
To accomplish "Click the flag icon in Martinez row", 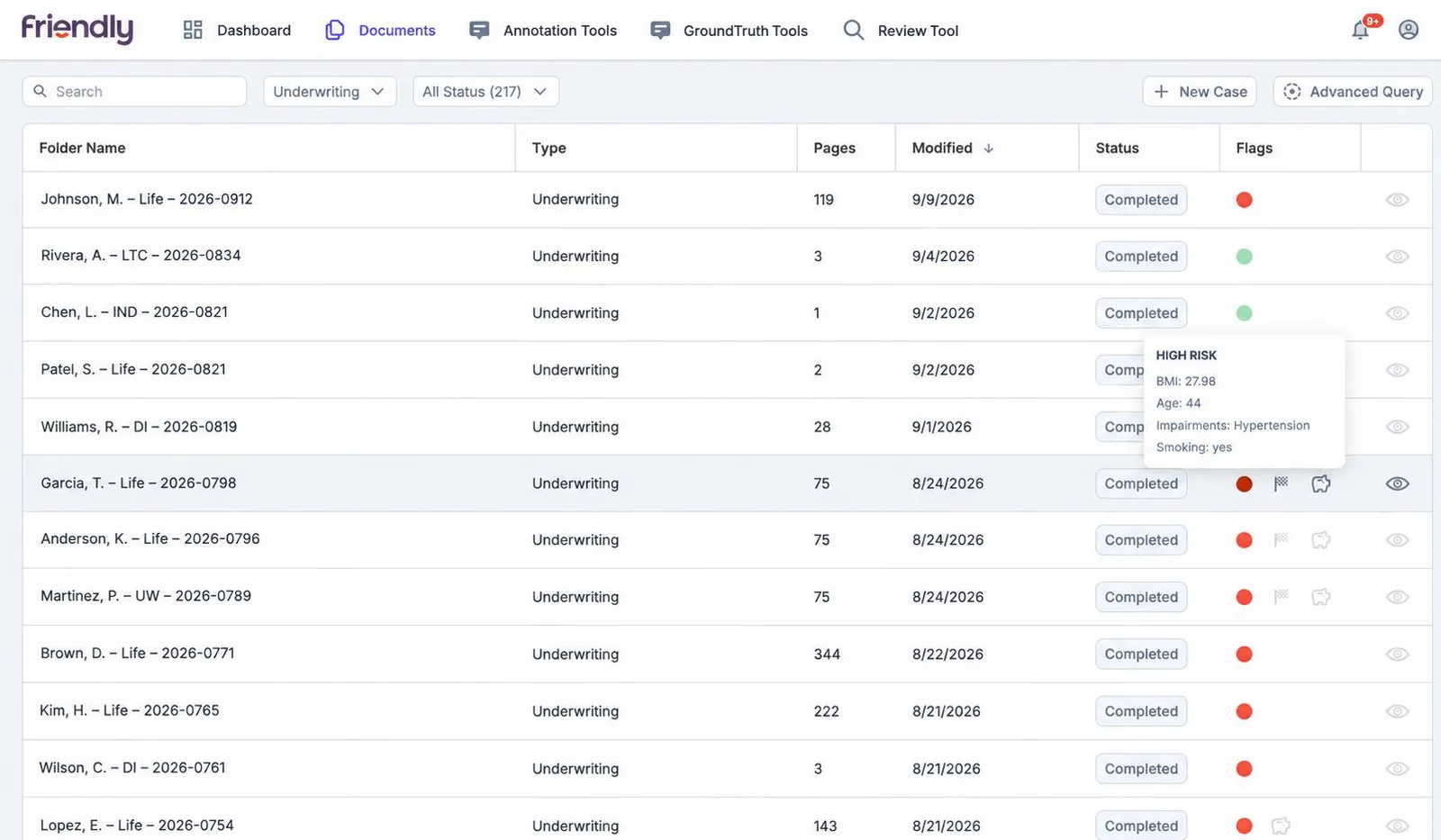I will (1281, 597).
